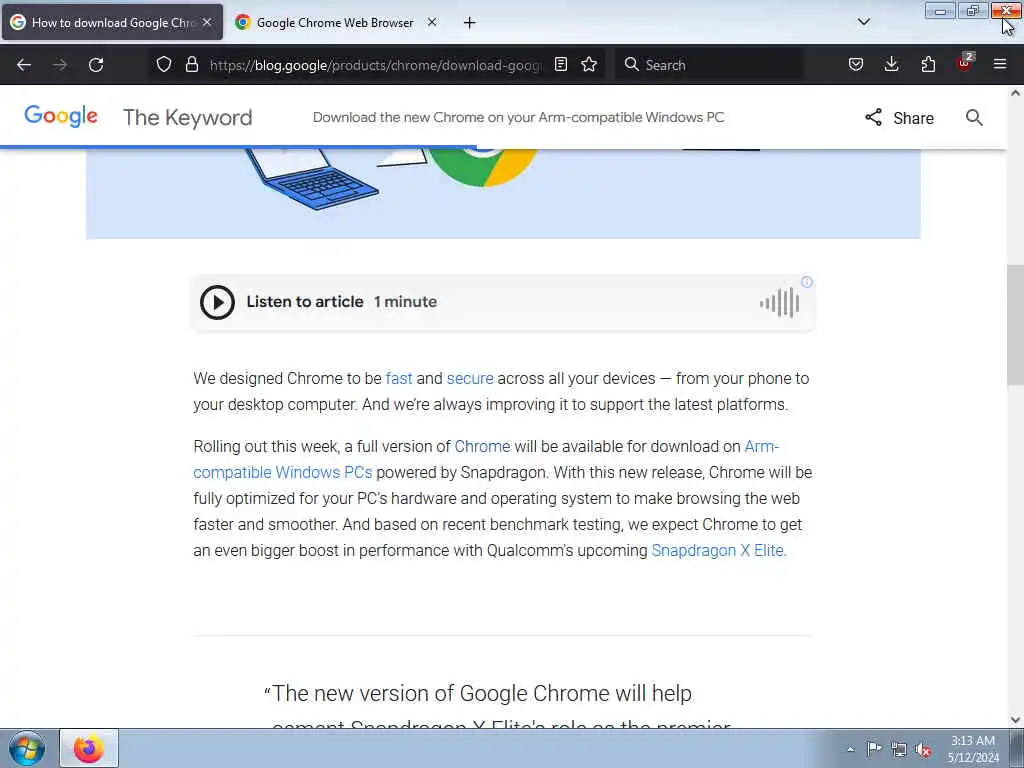Open tracking protection shield icon
Image resolution: width=1024 pixels, height=768 pixels.
164,64
